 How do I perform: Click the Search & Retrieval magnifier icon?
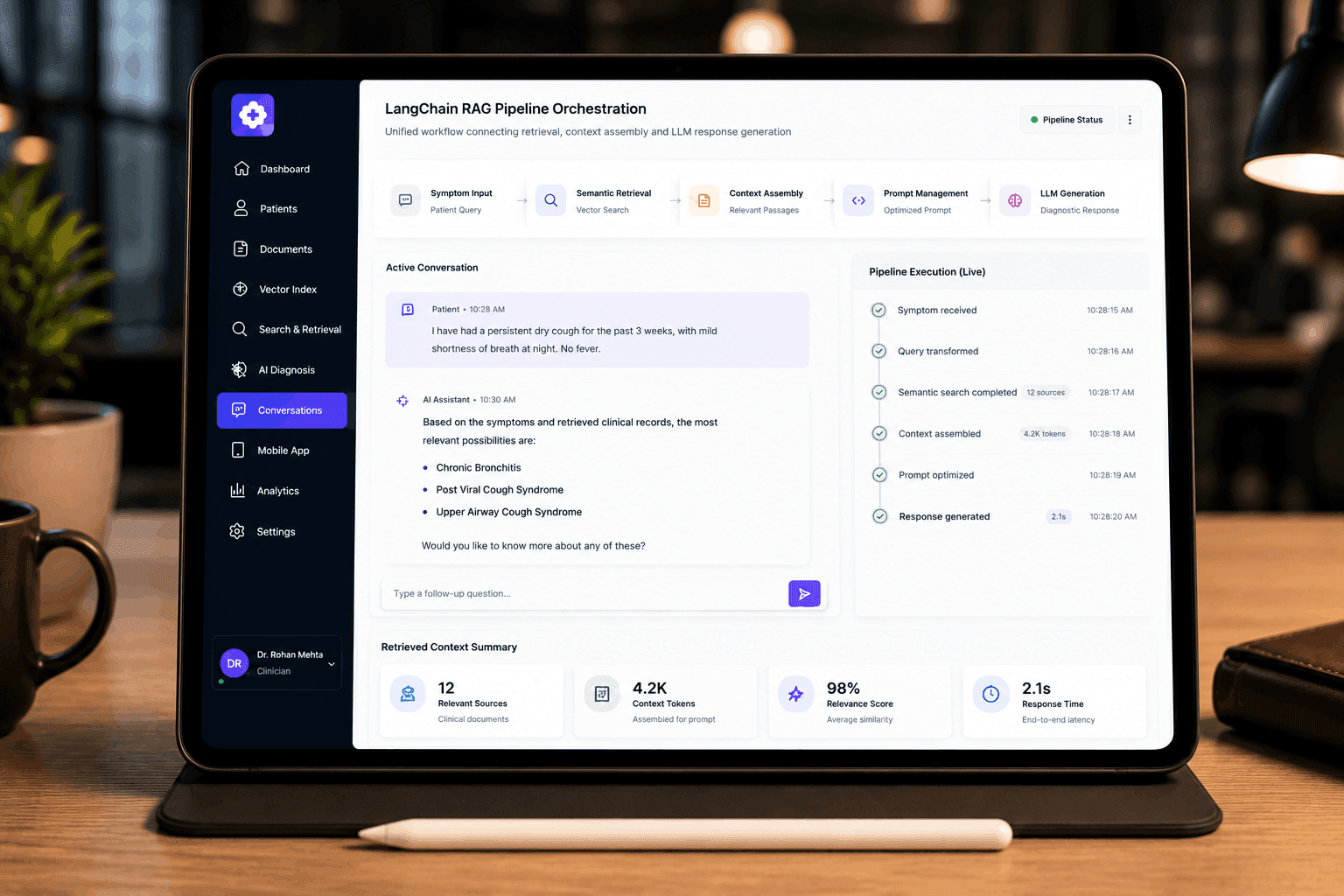(239, 329)
